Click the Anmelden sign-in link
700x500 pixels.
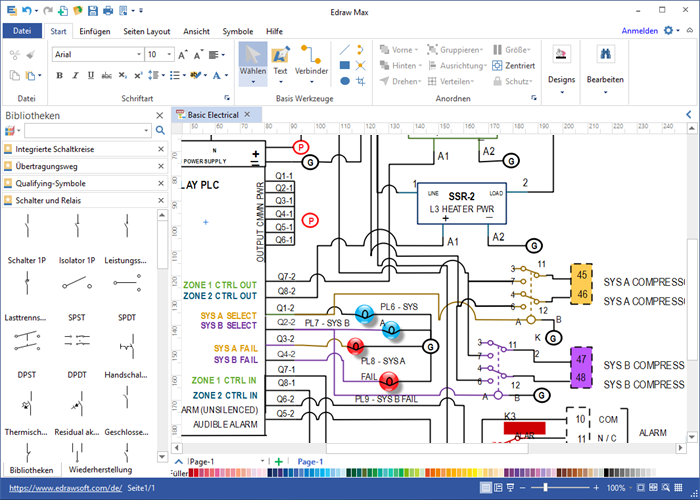[x=639, y=31]
